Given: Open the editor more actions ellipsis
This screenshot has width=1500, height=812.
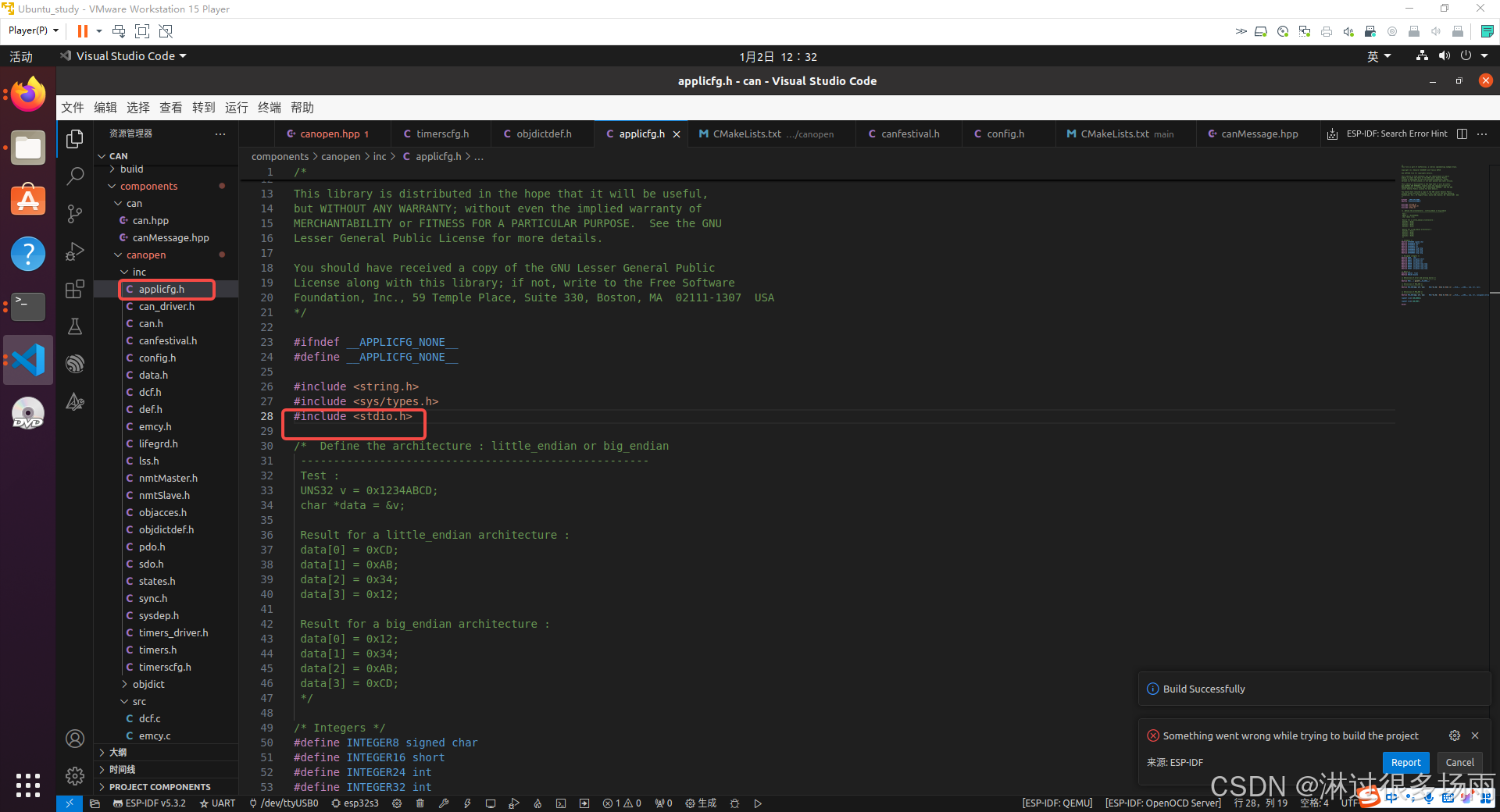Looking at the screenshot, I should 1482,134.
